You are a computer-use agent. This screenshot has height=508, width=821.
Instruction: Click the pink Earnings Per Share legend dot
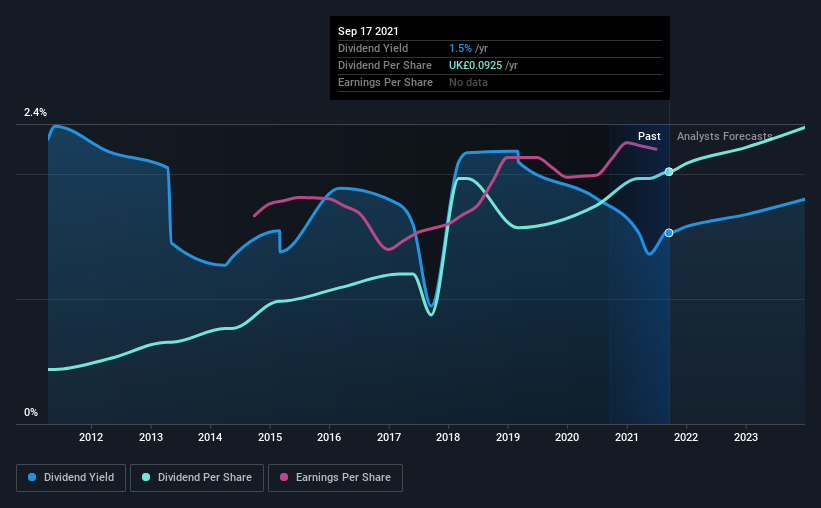(284, 477)
